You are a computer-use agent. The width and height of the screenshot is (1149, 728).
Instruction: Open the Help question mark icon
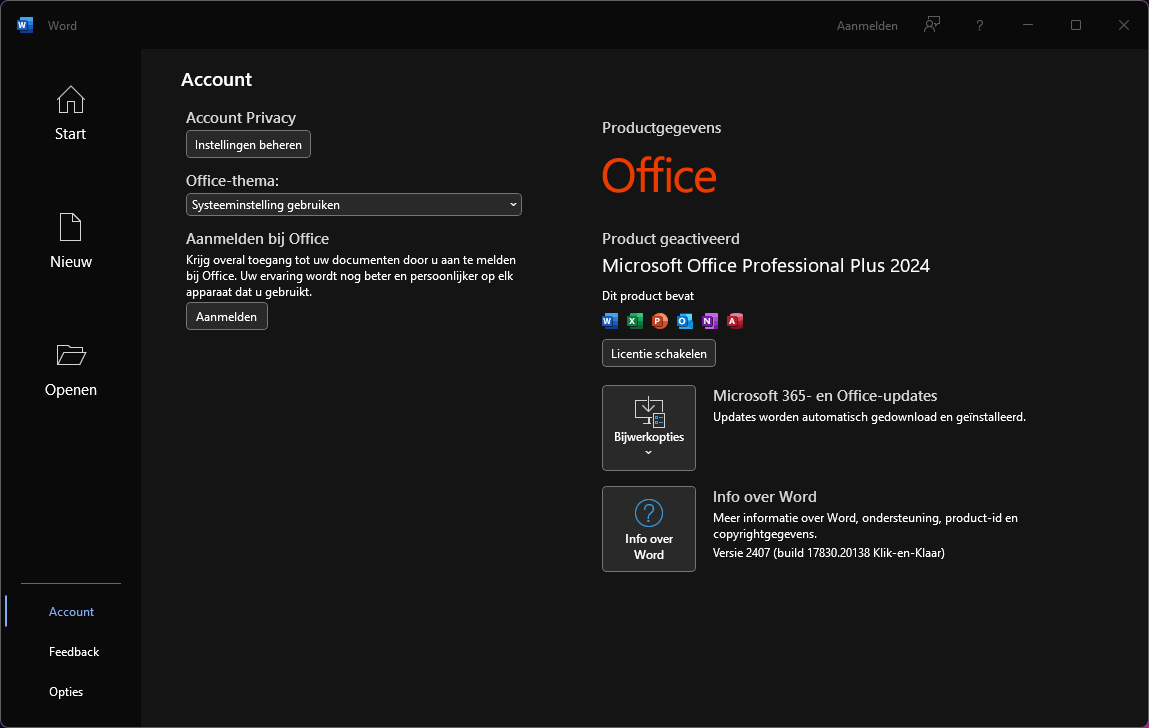pyautogui.click(x=980, y=26)
